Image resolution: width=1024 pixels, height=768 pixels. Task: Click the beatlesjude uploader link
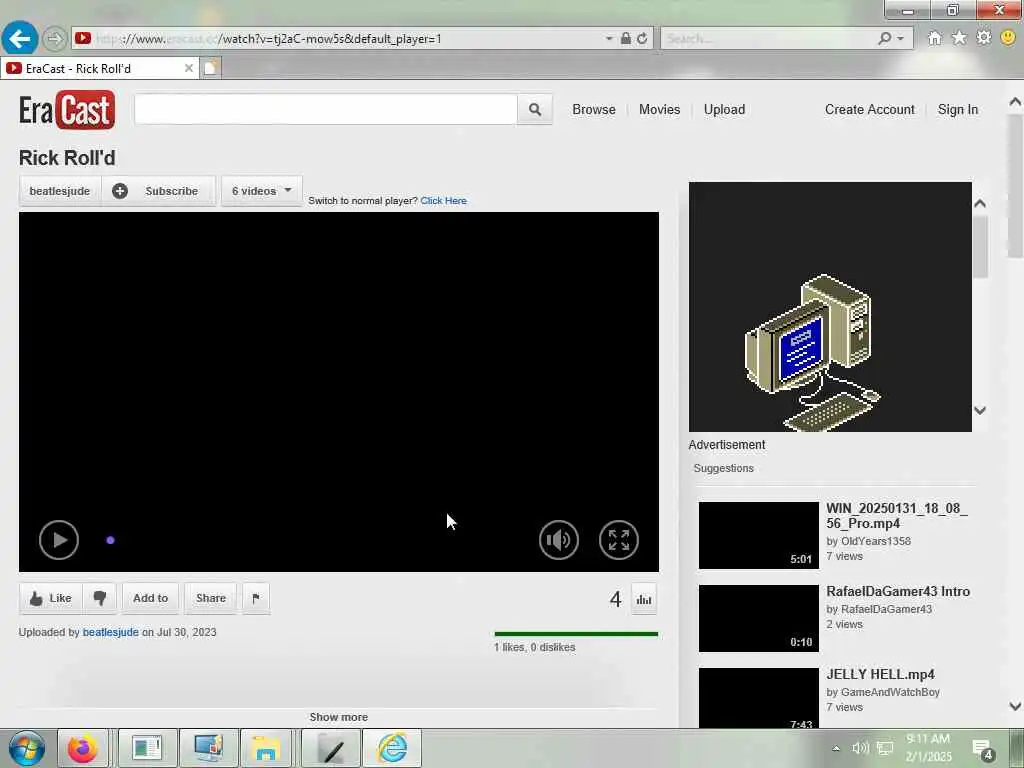click(x=110, y=632)
